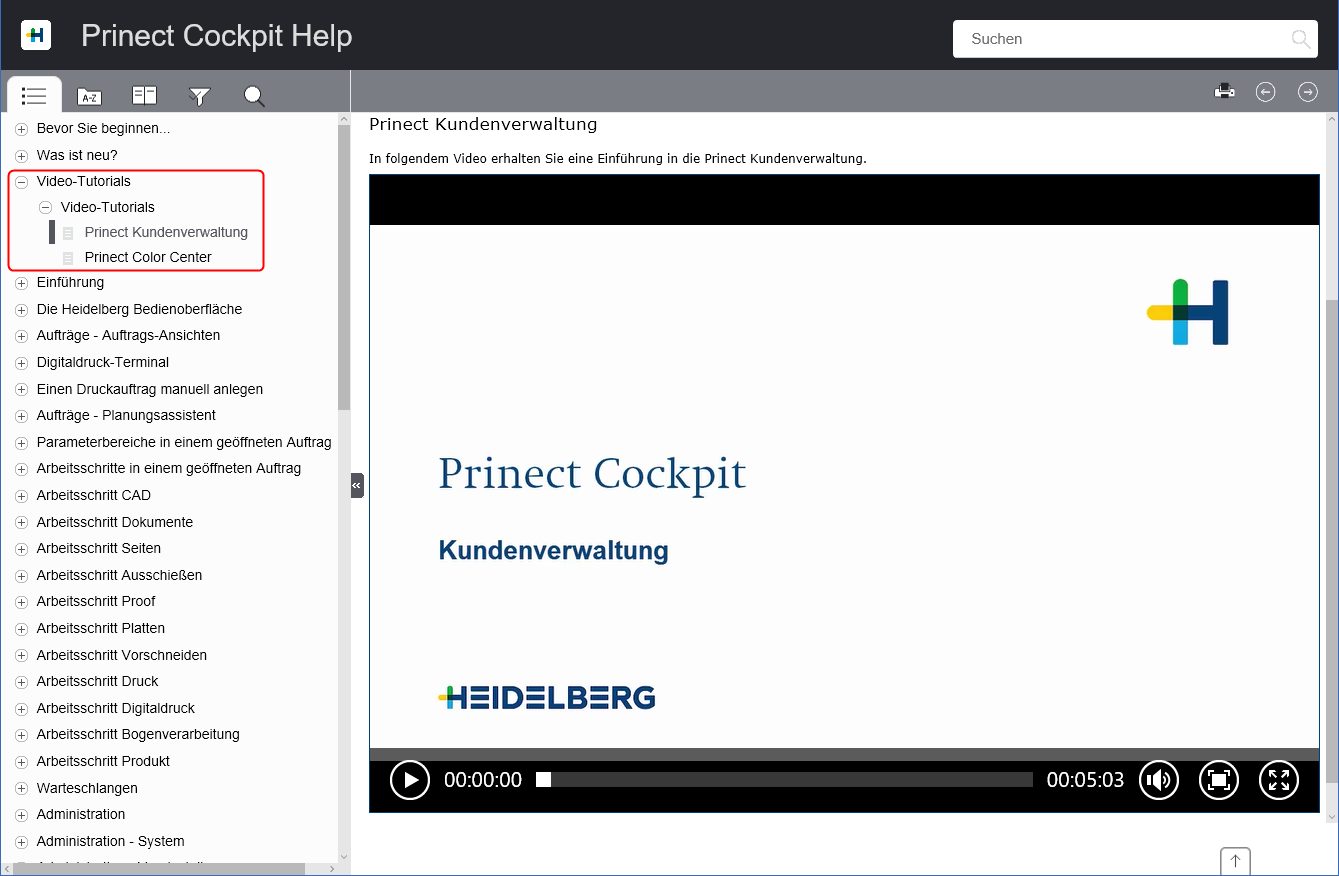1339x876 pixels.
Task: Select Arbeitsschritt Bogenverarbeitung entry
Action: tap(138, 734)
